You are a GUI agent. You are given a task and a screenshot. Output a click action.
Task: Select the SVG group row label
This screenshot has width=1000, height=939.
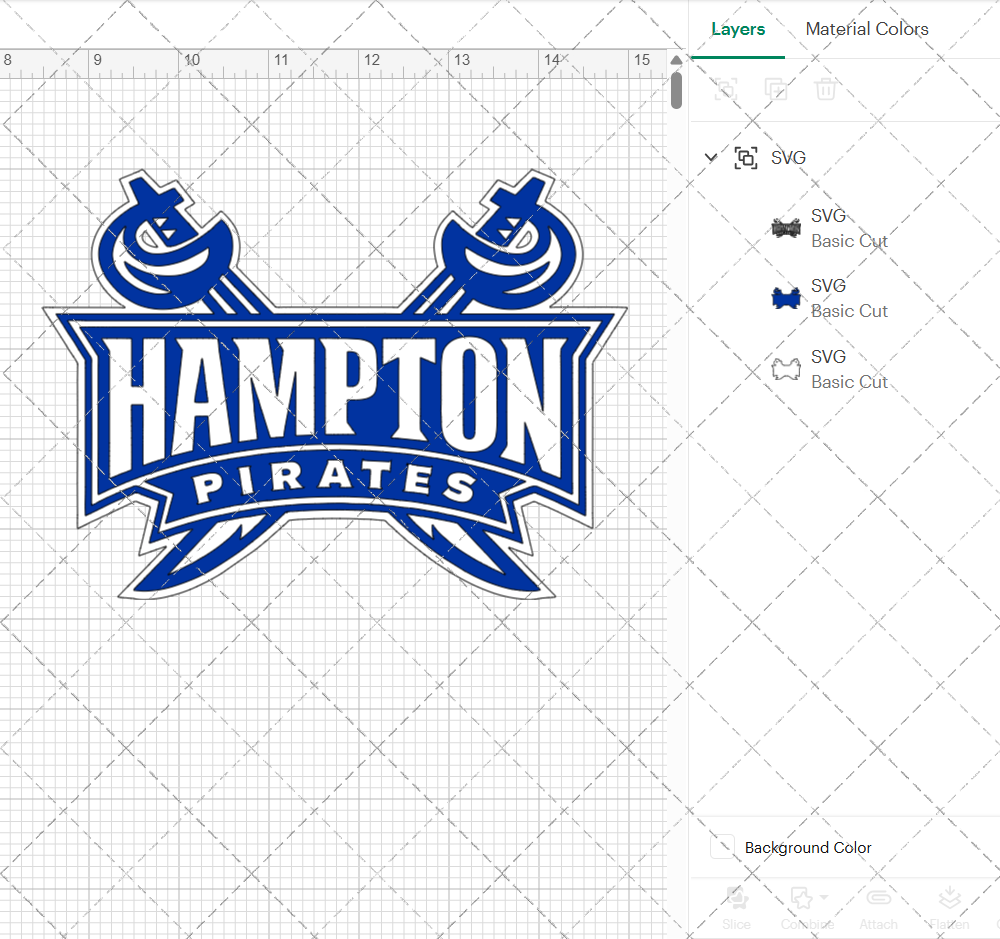(x=788, y=158)
